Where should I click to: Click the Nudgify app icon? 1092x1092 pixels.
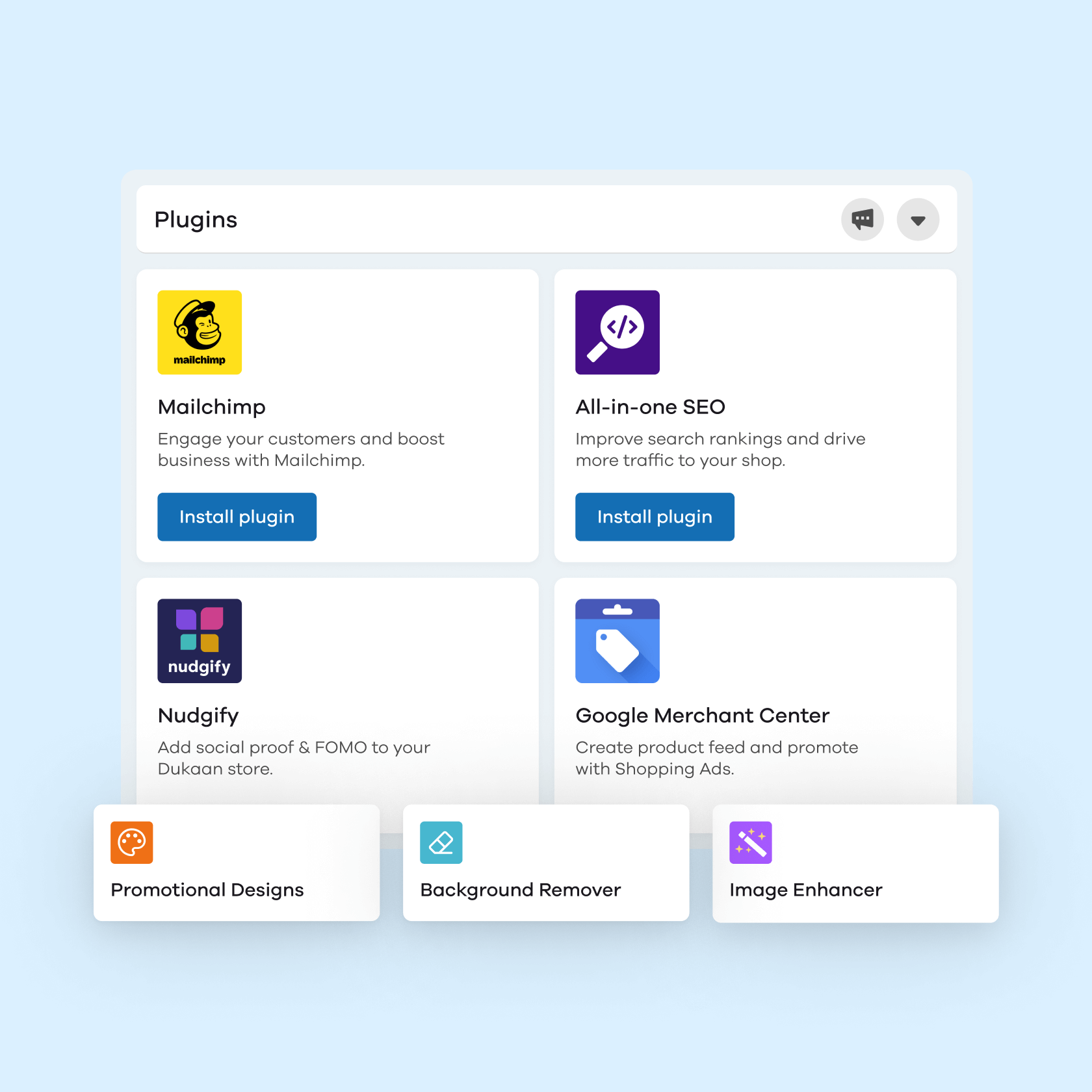[199, 641]
